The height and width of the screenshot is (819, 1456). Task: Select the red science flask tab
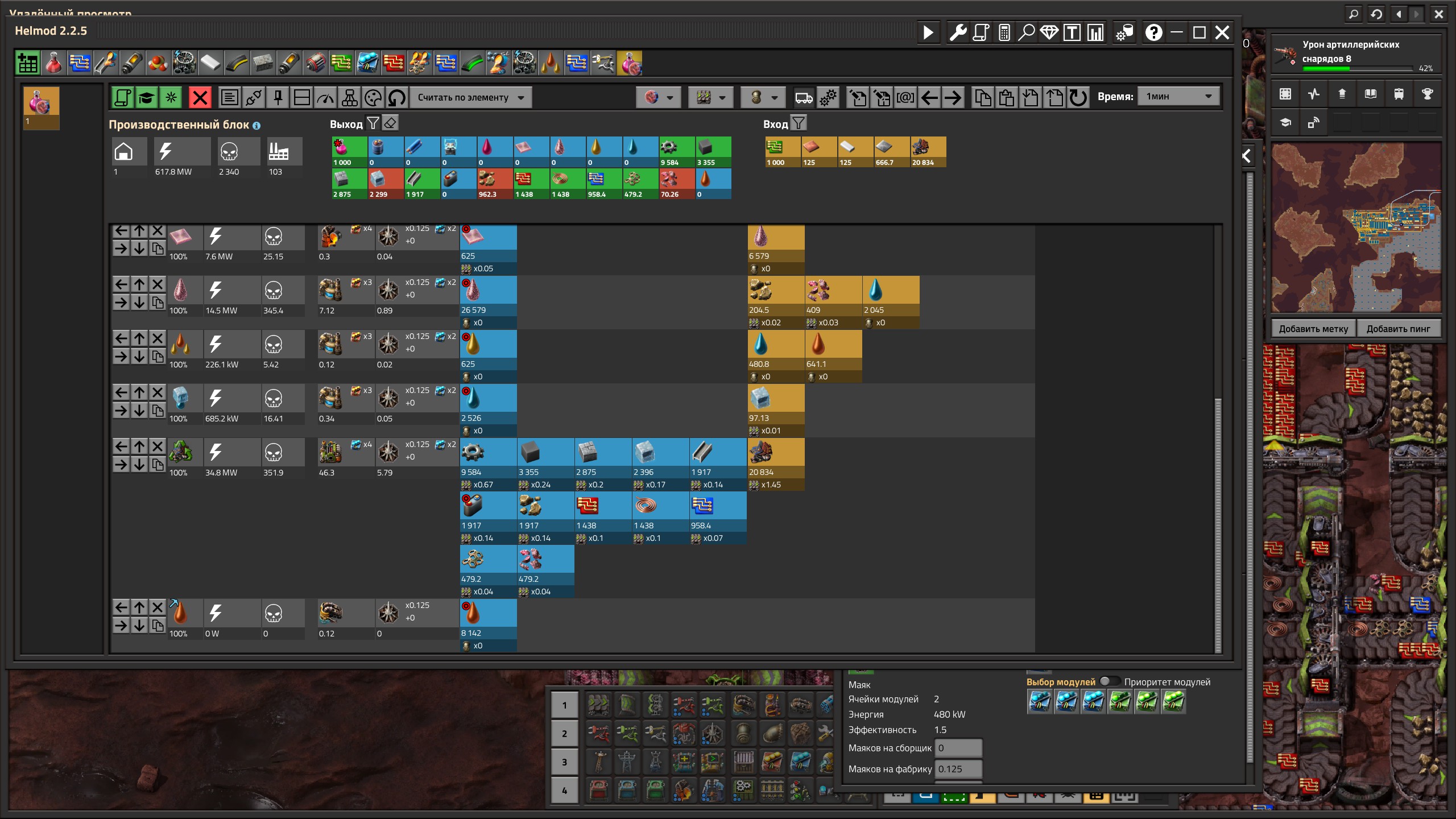(53, 63)
